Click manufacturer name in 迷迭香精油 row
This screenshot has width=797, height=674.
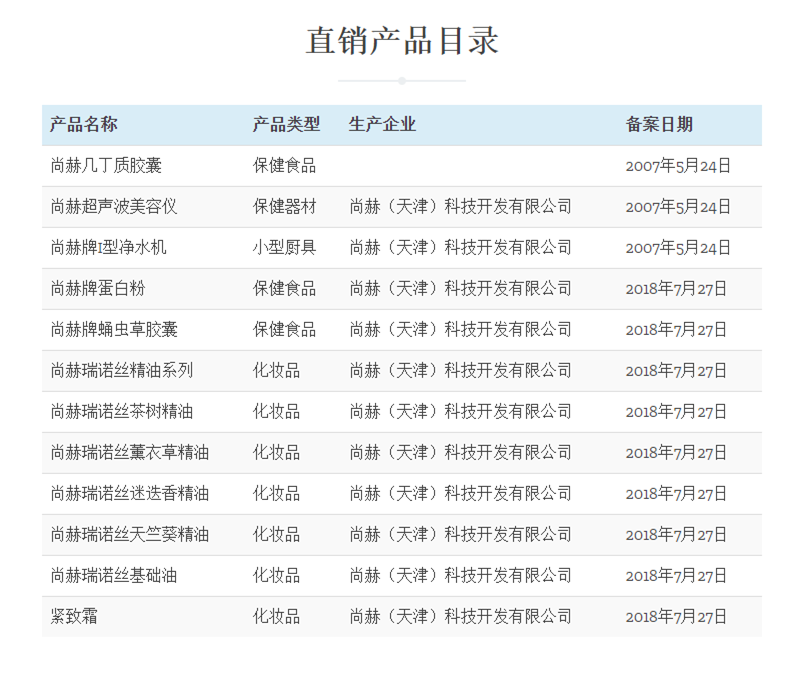tap(461, 494)
